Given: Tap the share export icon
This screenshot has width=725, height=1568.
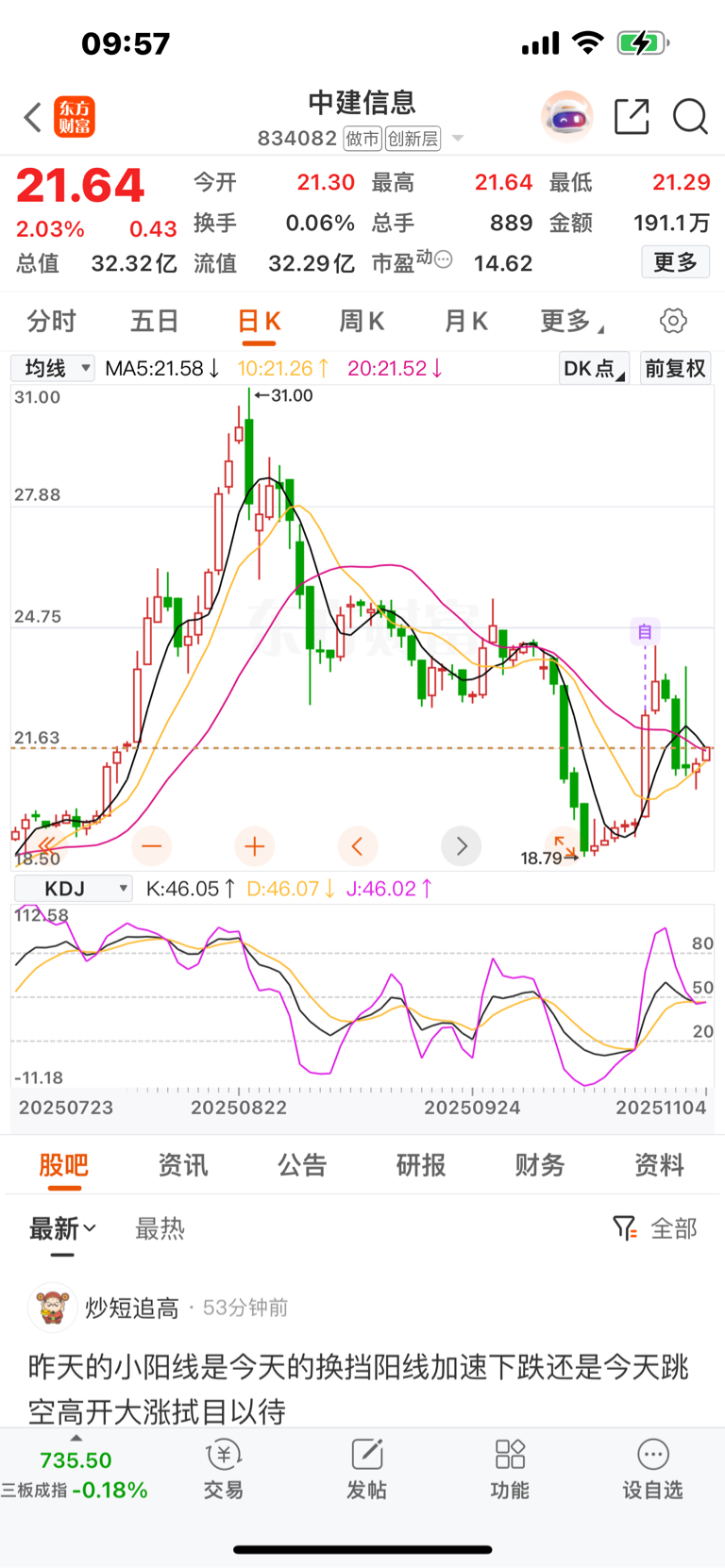Looking at the screenshot, I should coord(632,116).
